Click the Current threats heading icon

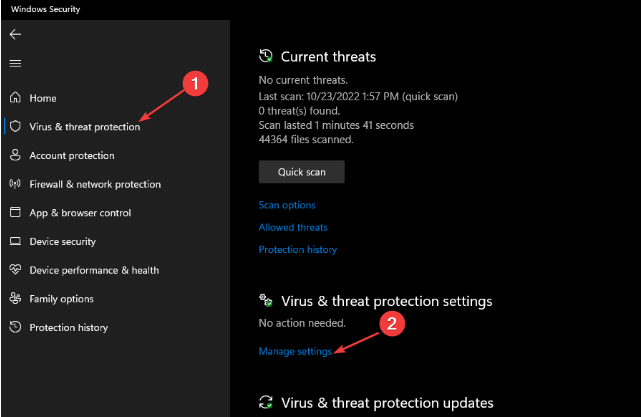point(265,56)
